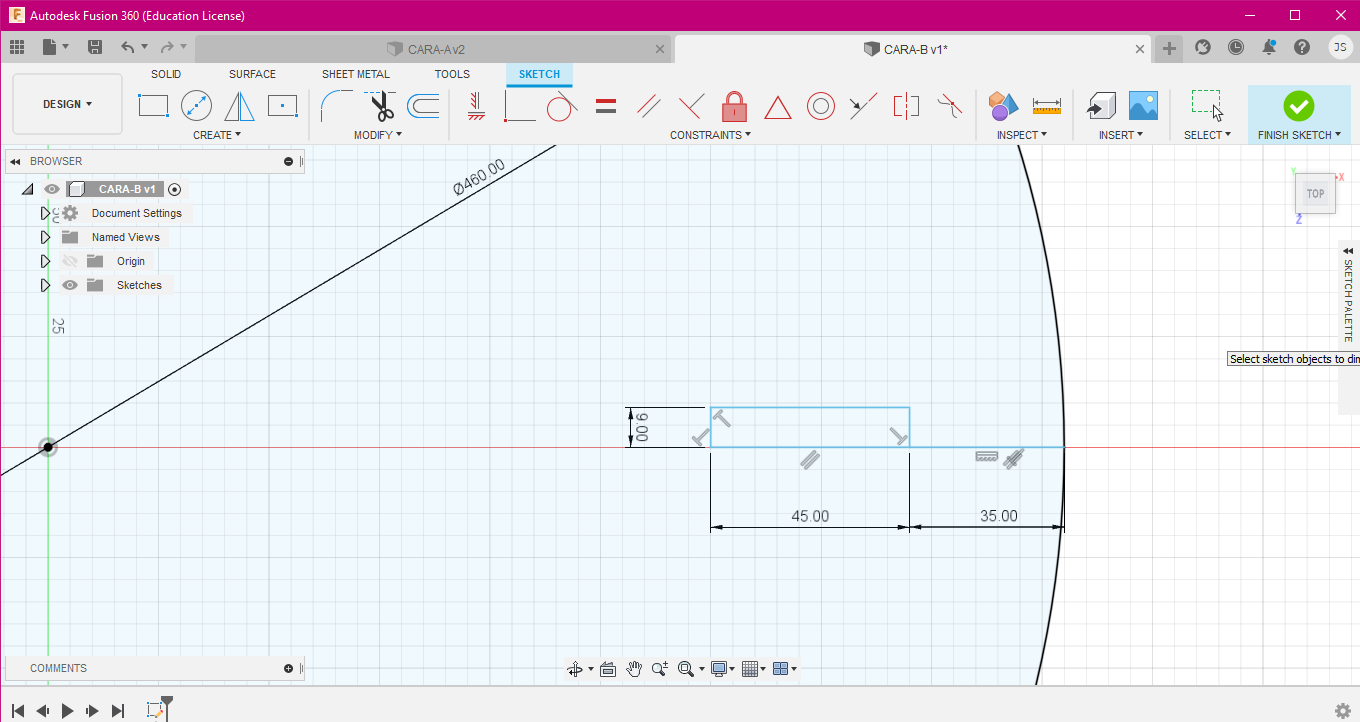
Task: Jump to the timeline beginning
Action: pyautogui.click(x=18, y=711)
